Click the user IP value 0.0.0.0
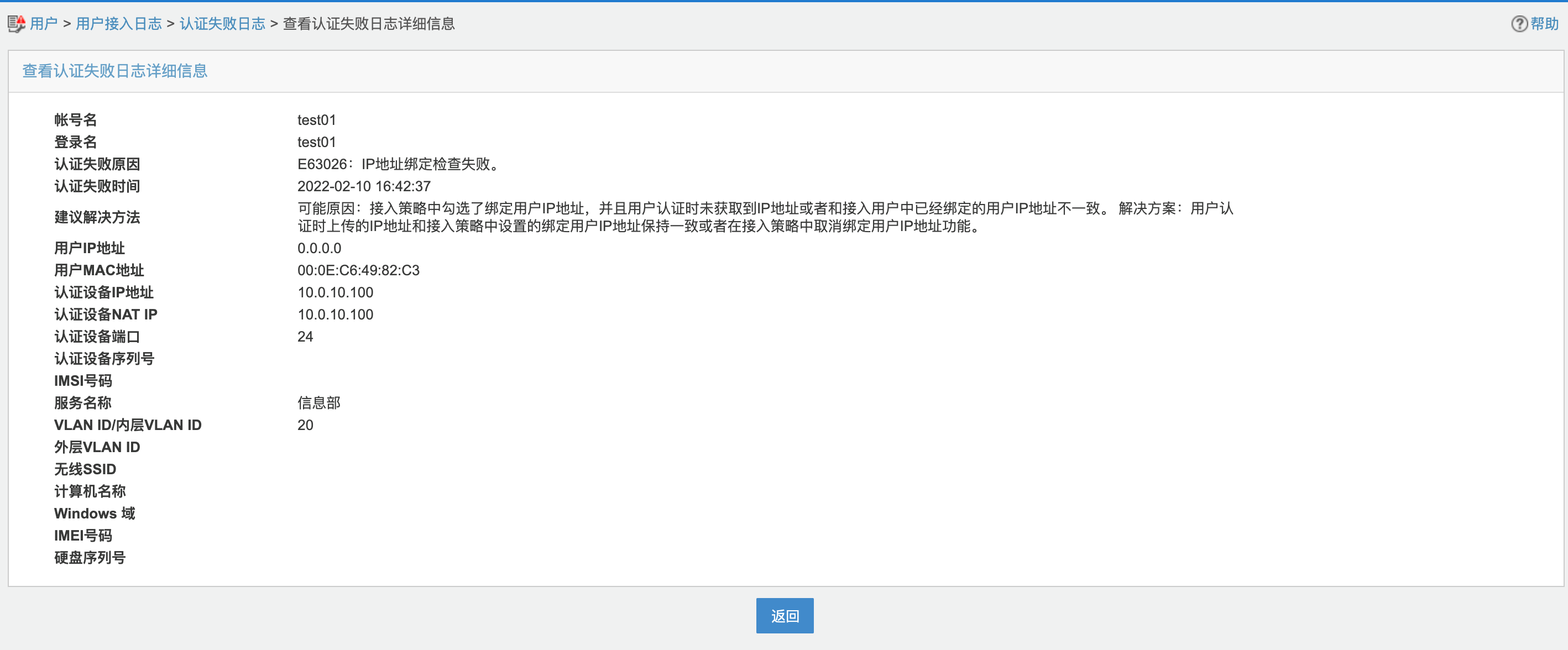This screenshot has width=1568, height=650. pyautogui.click(x=319, y=248)
